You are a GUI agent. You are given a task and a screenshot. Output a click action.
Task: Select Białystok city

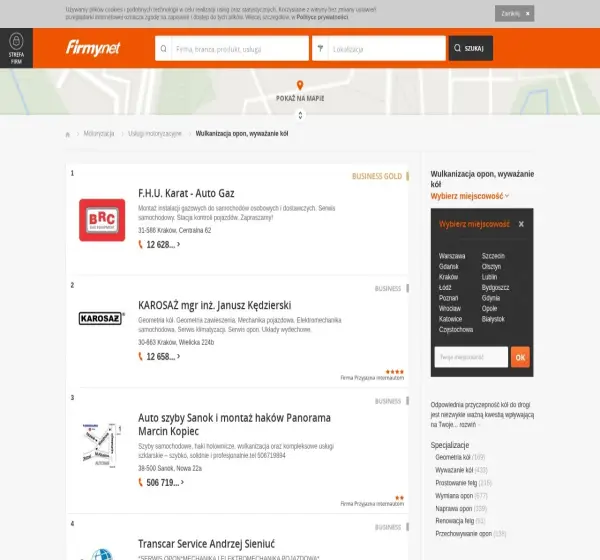click(x=493, y=319)
